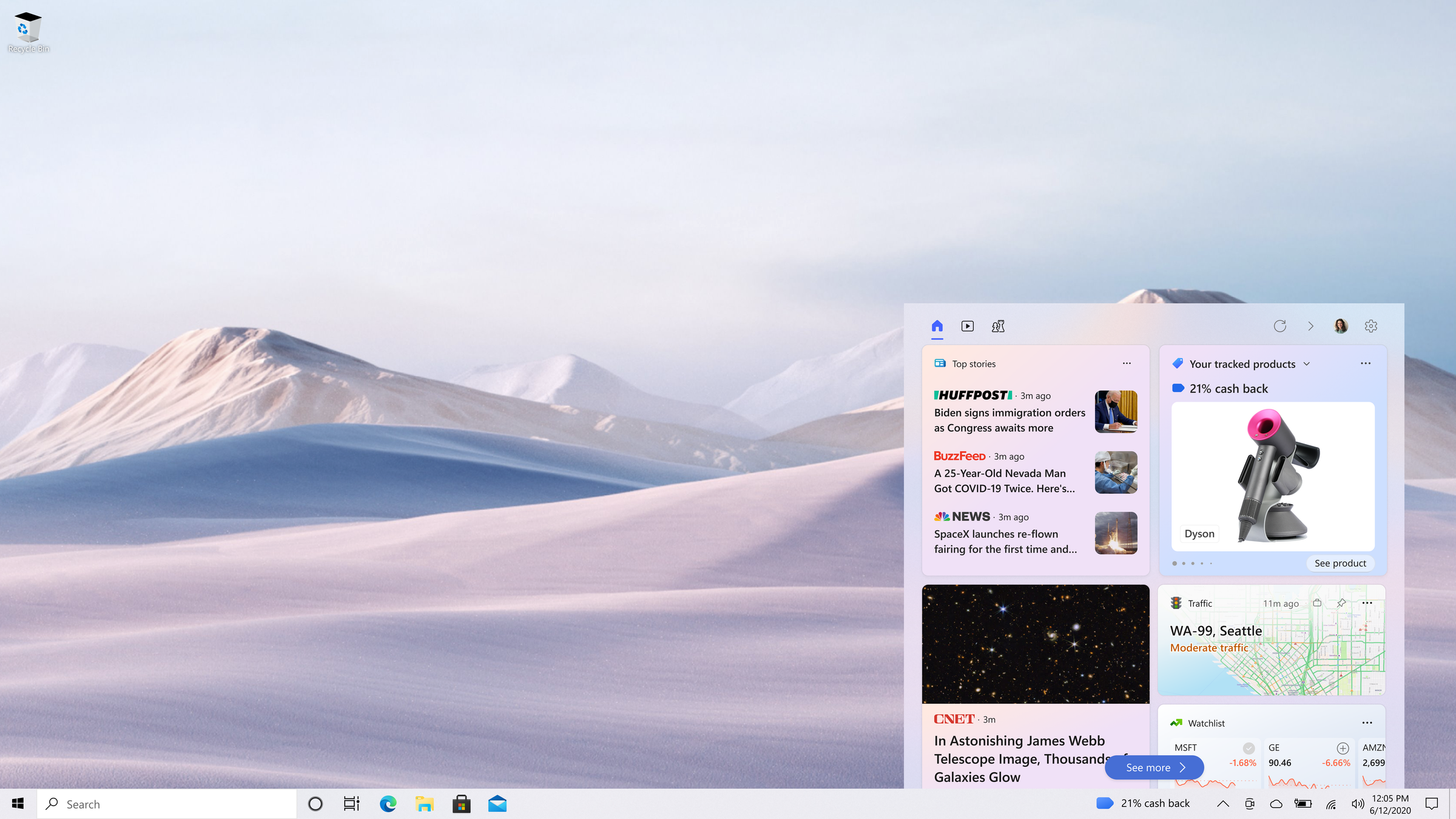Open OneDrive cloud tray icon
Image resolution: width=1456 pixels, height=819 pixels.
point(1276,804)
